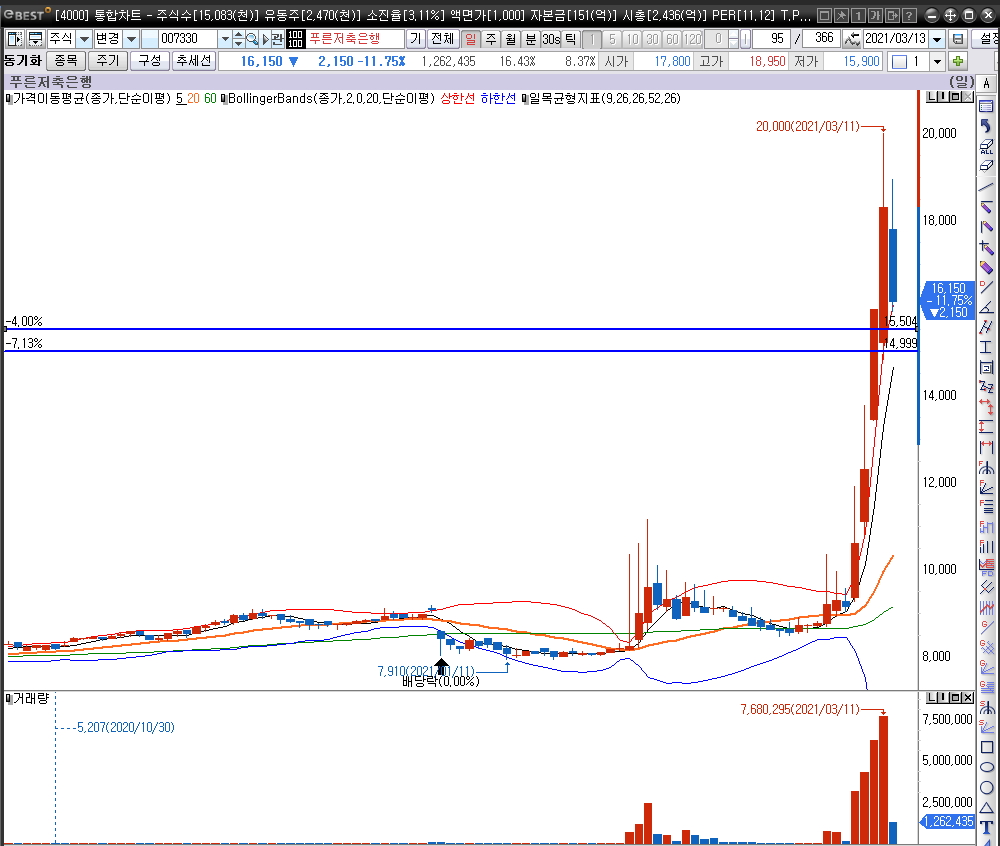Viewport: 1000px width, 846px height.
Task: Toggle tick 틱 period button
Action: tap(571, 39)
